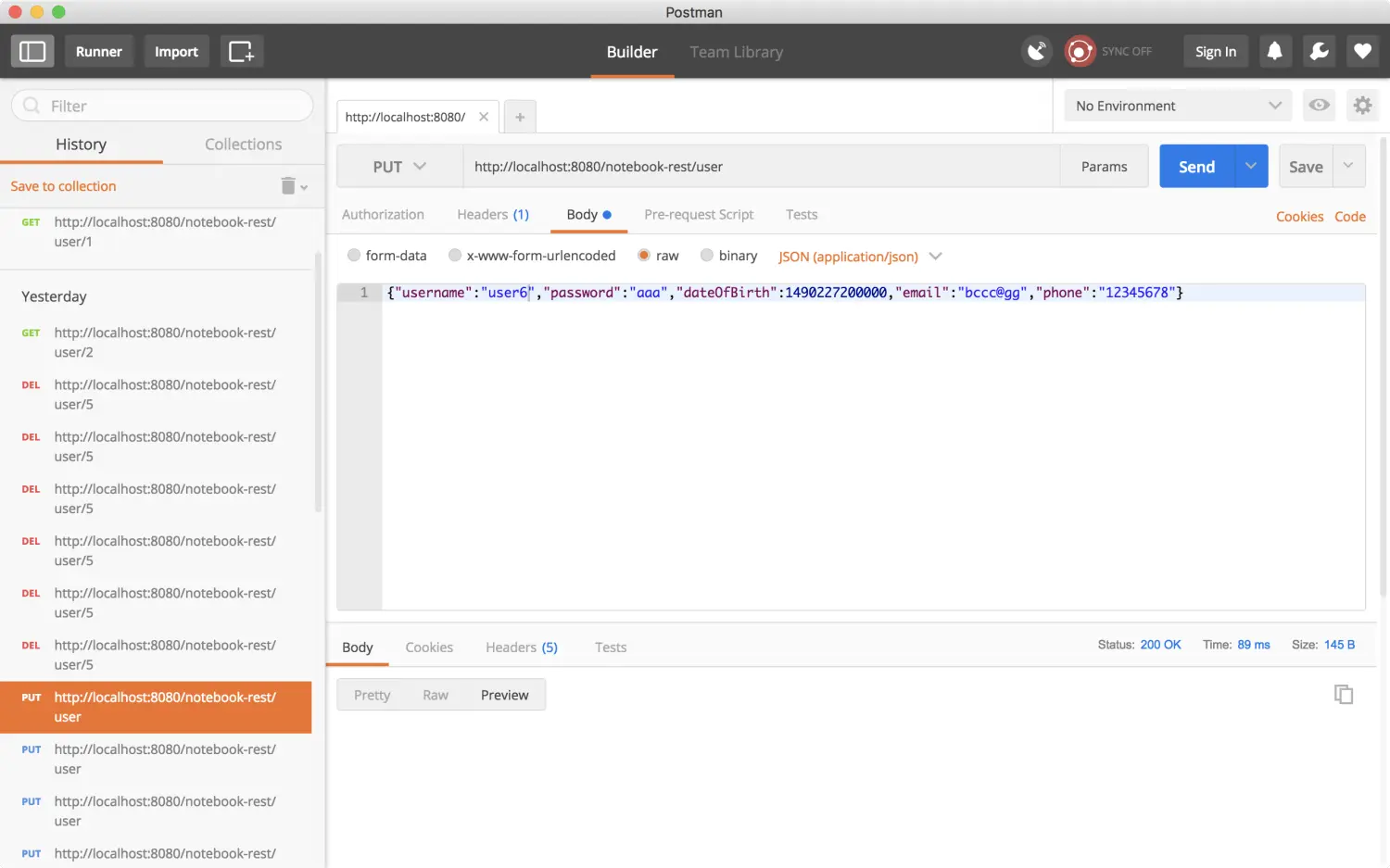Image resolution: width=1390 pixels, height=868 pixels.
Task: Open the Params editor
Action: (1104, 166)
